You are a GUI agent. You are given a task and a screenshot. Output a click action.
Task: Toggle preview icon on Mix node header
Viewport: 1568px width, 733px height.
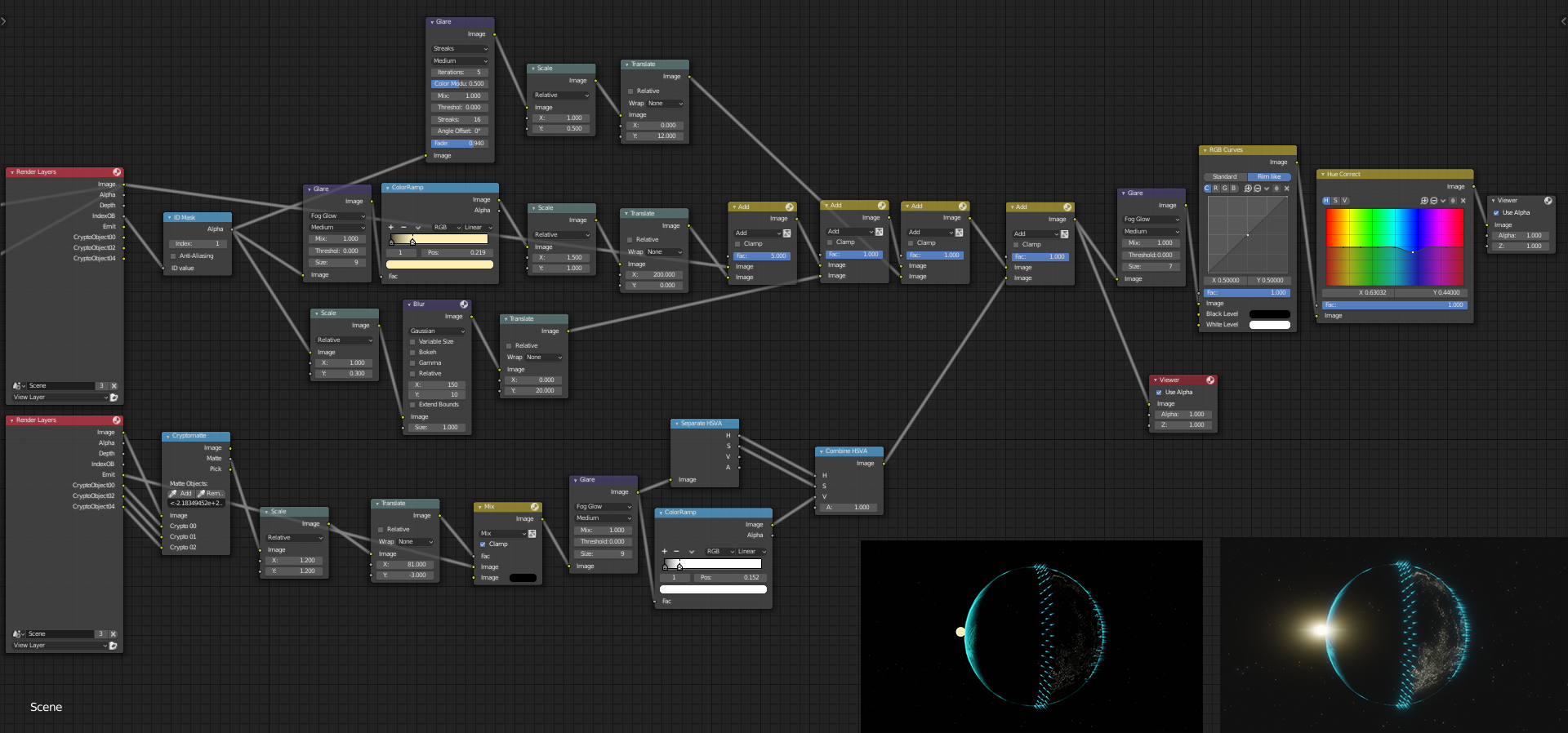[535, 507]
